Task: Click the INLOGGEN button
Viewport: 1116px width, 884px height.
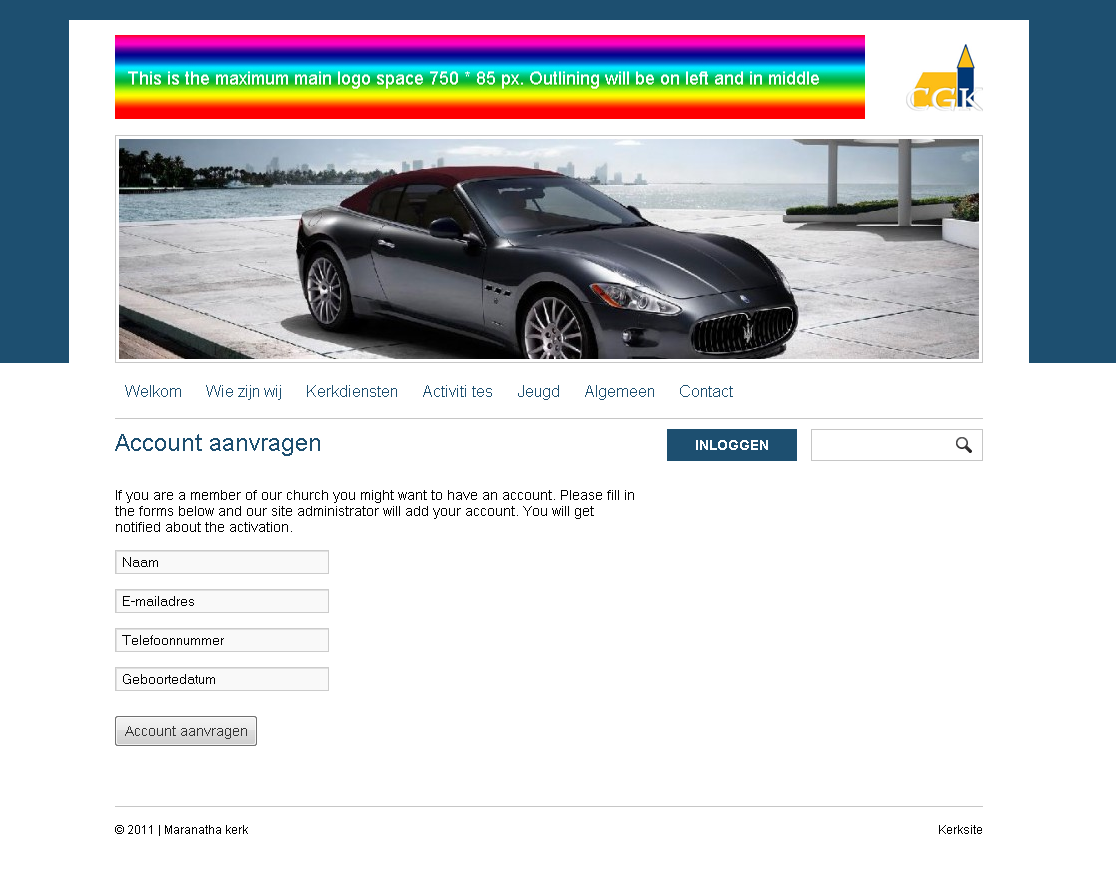Action: point(732,445)
